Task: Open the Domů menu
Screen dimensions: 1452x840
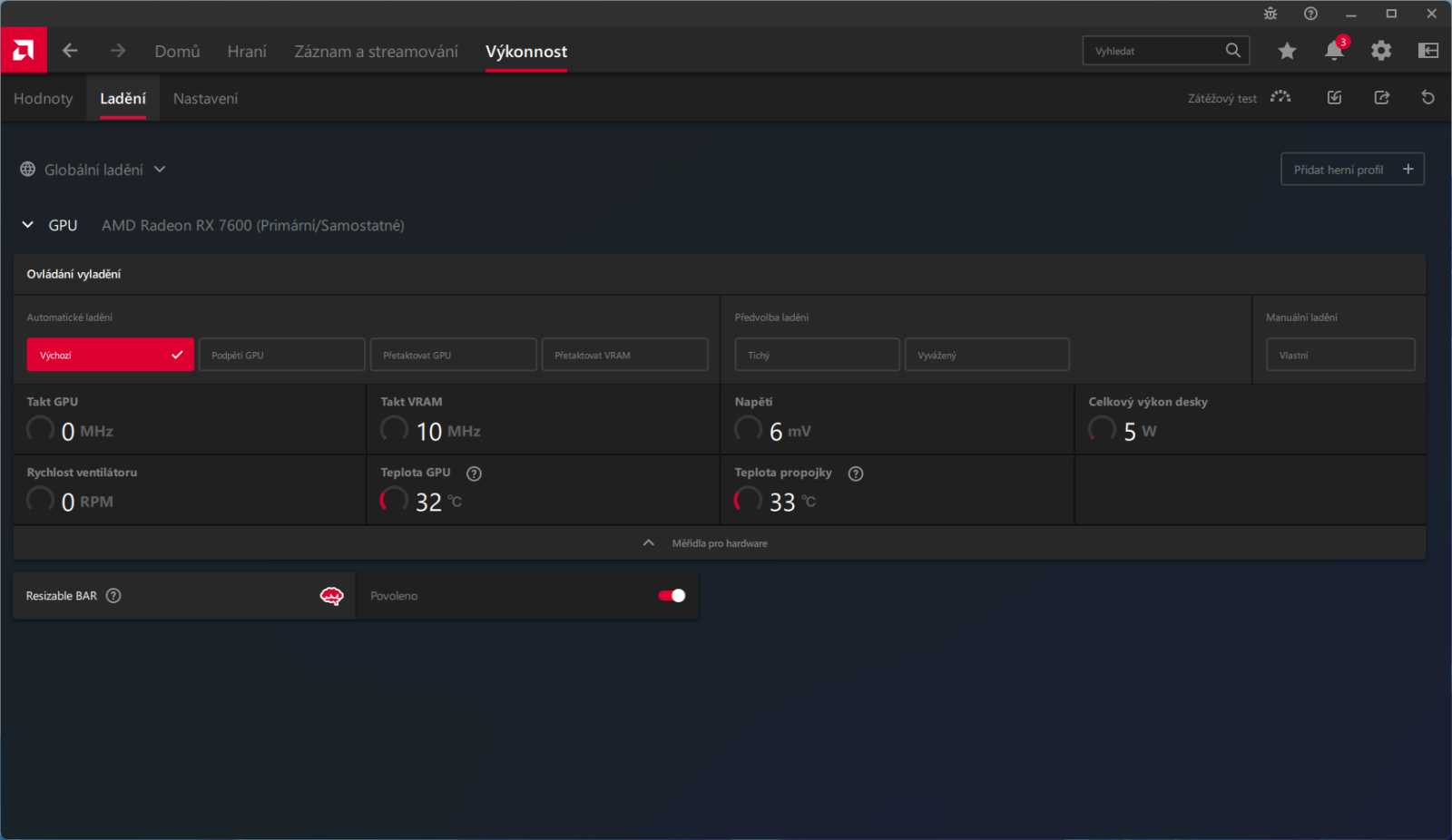Action: pyautogui.click(x=177, y=52)
